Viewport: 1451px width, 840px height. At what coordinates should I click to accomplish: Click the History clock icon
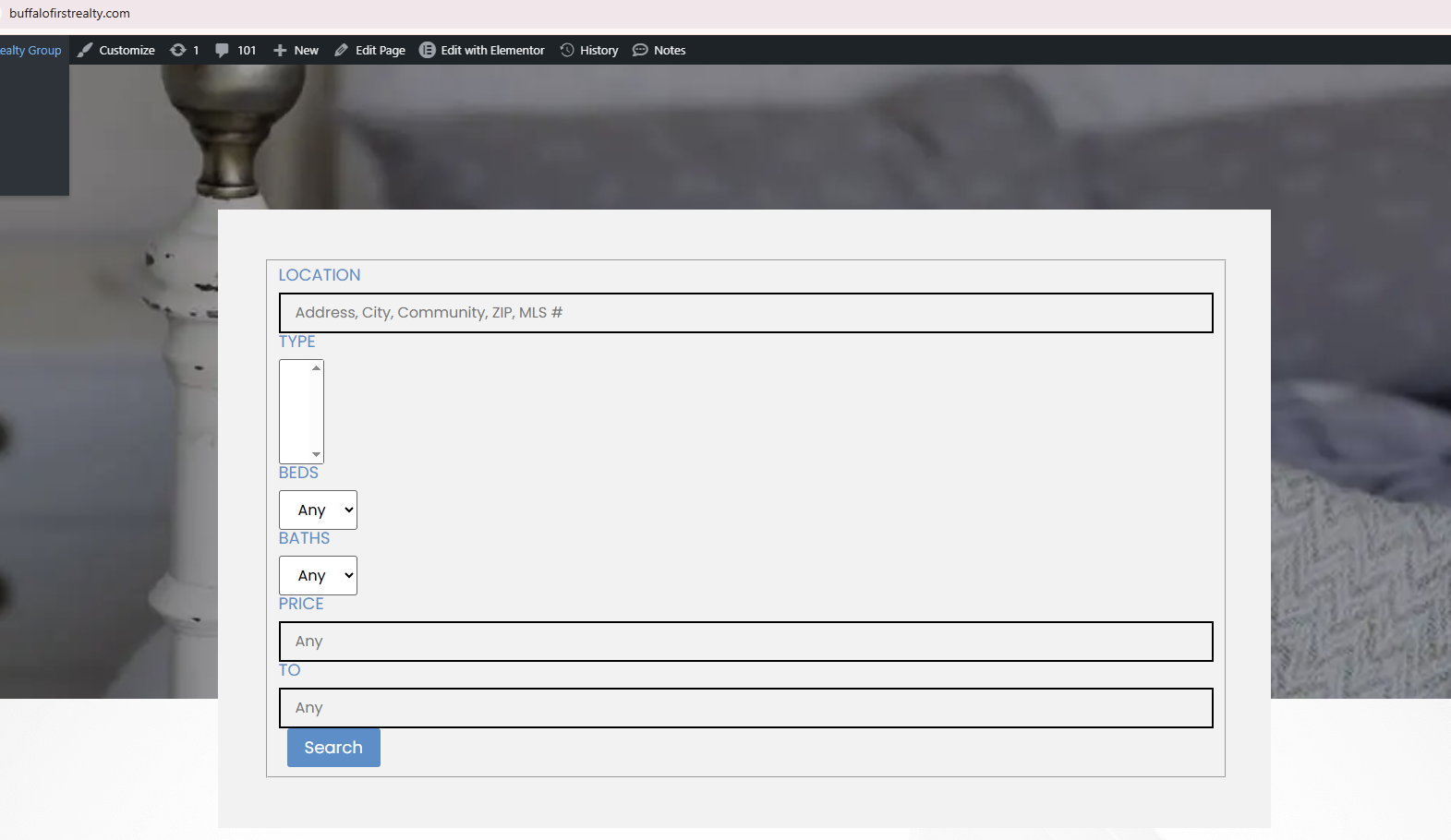[567, 50]
